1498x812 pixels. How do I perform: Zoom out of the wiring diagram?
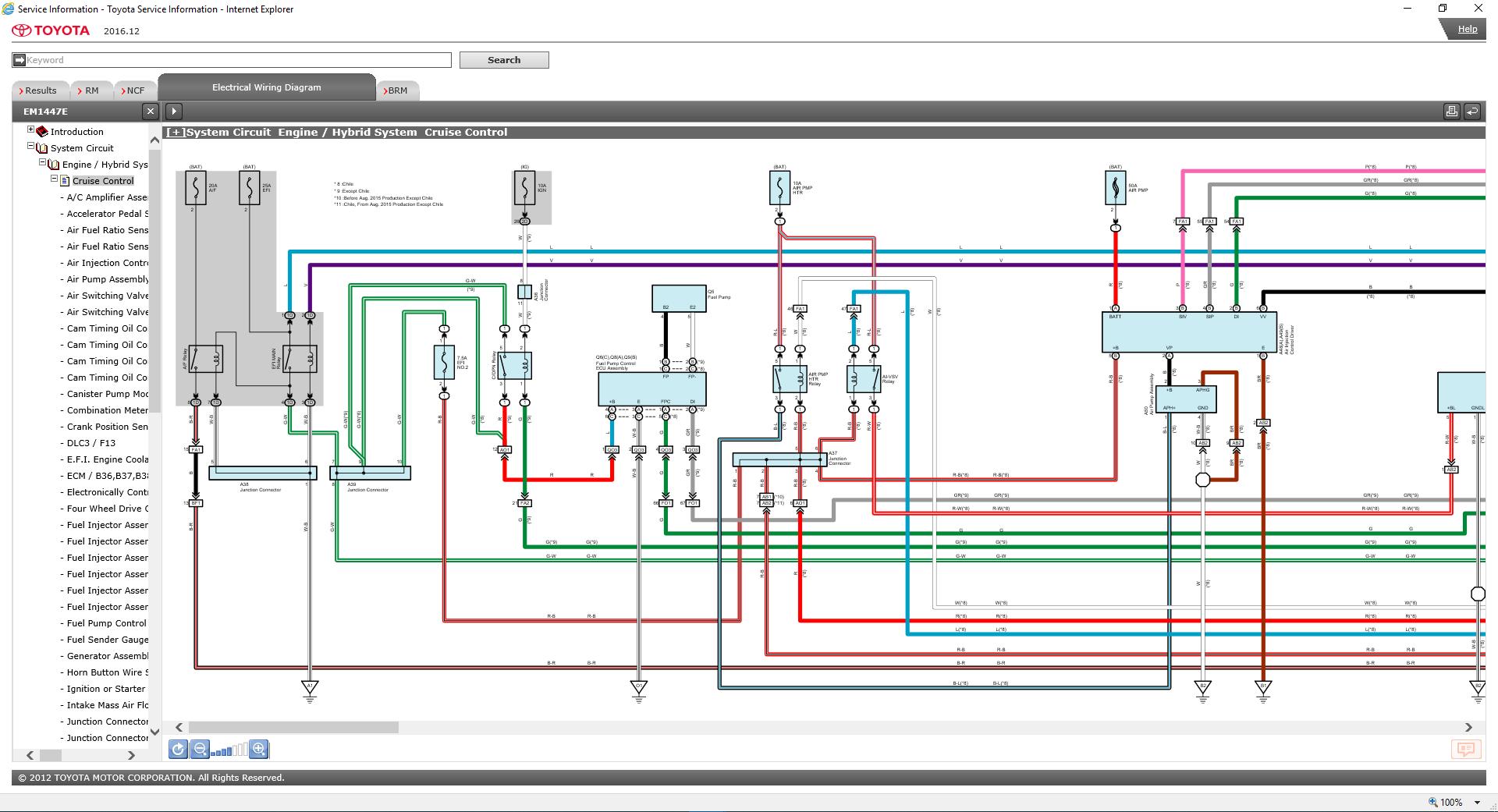click(x=200, y=750)
